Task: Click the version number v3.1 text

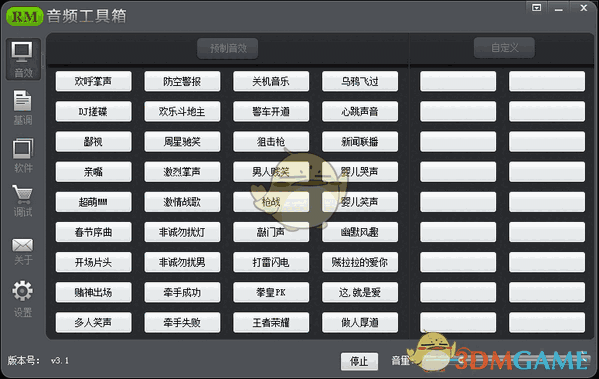Action: [x=60, y=360]
